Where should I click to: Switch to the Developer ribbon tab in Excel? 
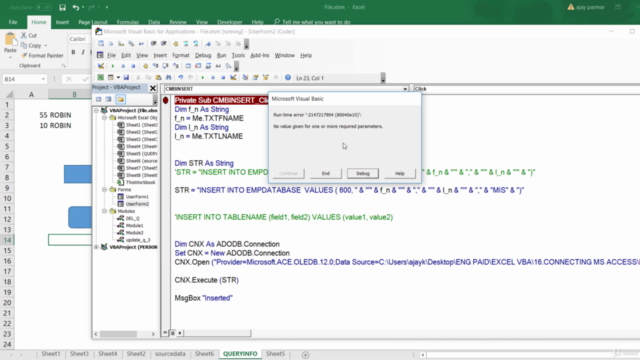pyautogui.click(x=229, y=22)
